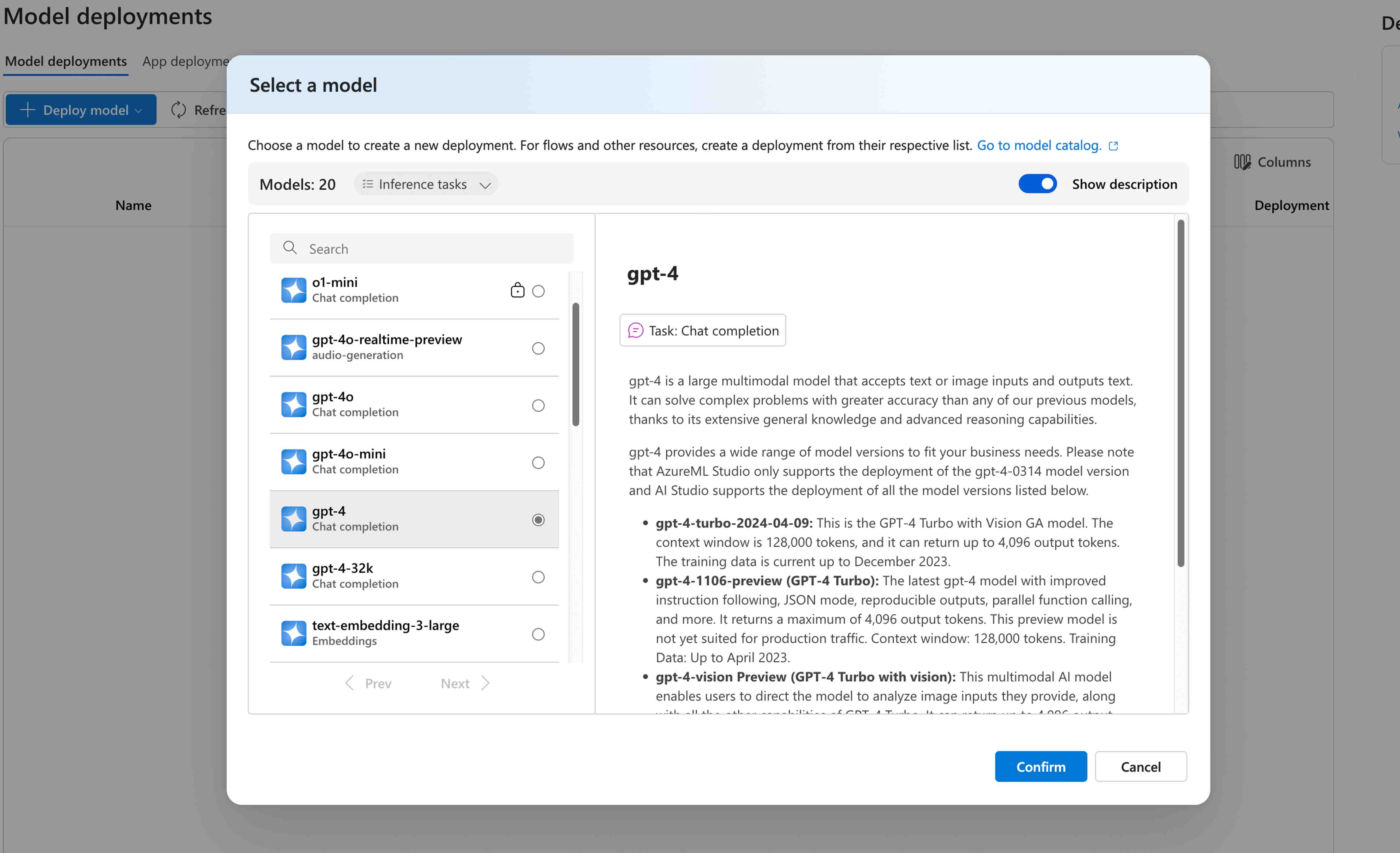Click the gpt-4 model icon
Image resolution: width=1400 pixels, height=853 pixels.
(x=294, y=519)
